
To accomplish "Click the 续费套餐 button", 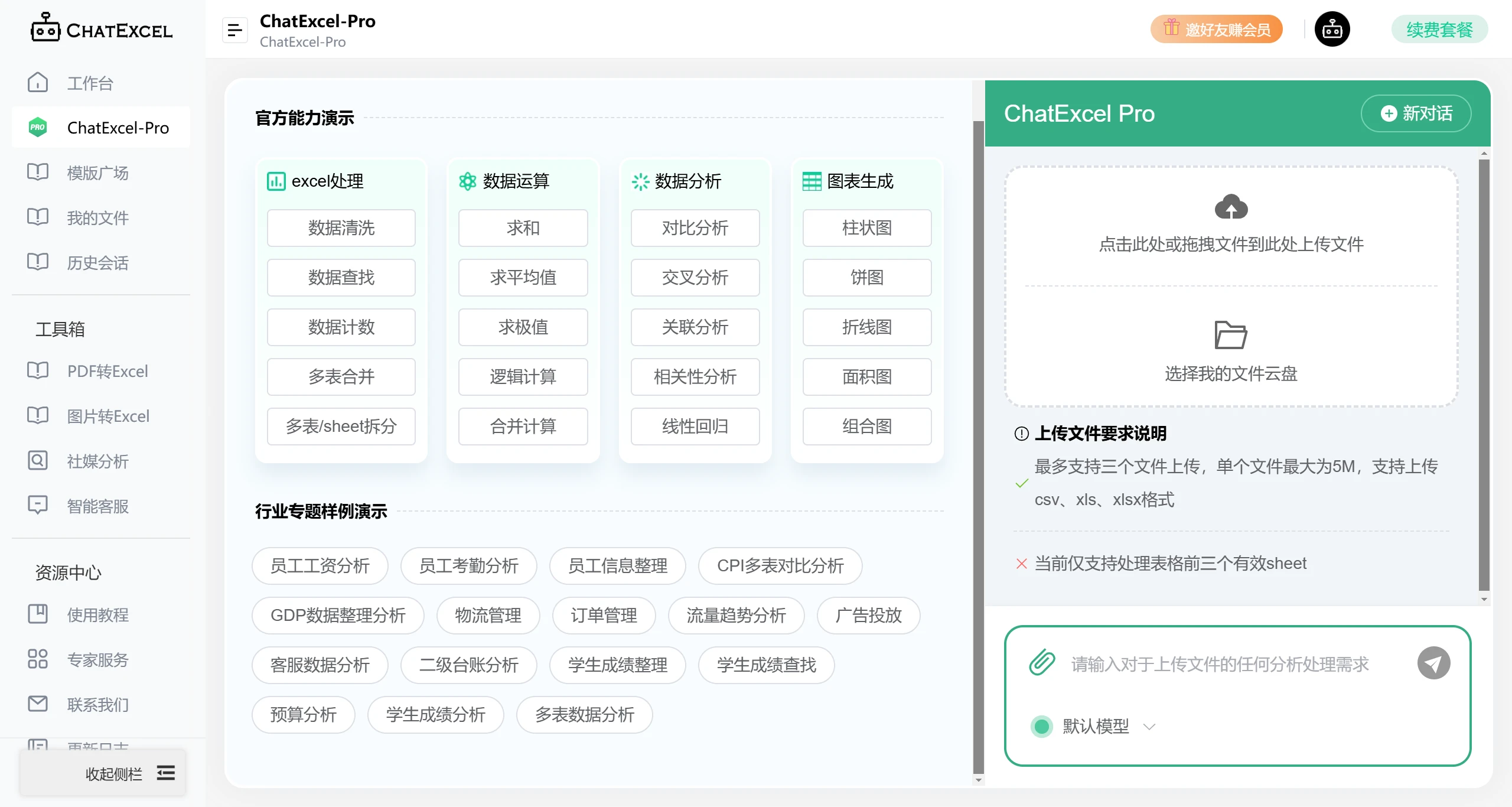I will pos(1440,28).
